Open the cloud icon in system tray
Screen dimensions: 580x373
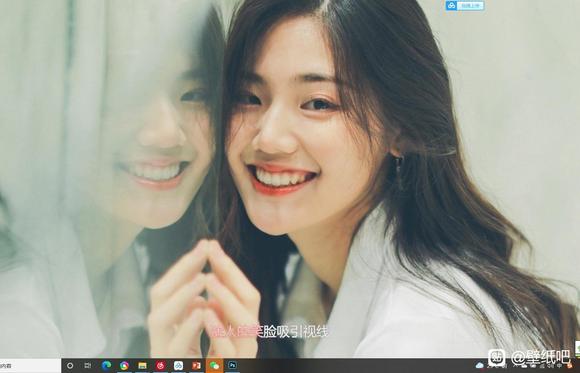pyautogui.click(x=480, y=366)
